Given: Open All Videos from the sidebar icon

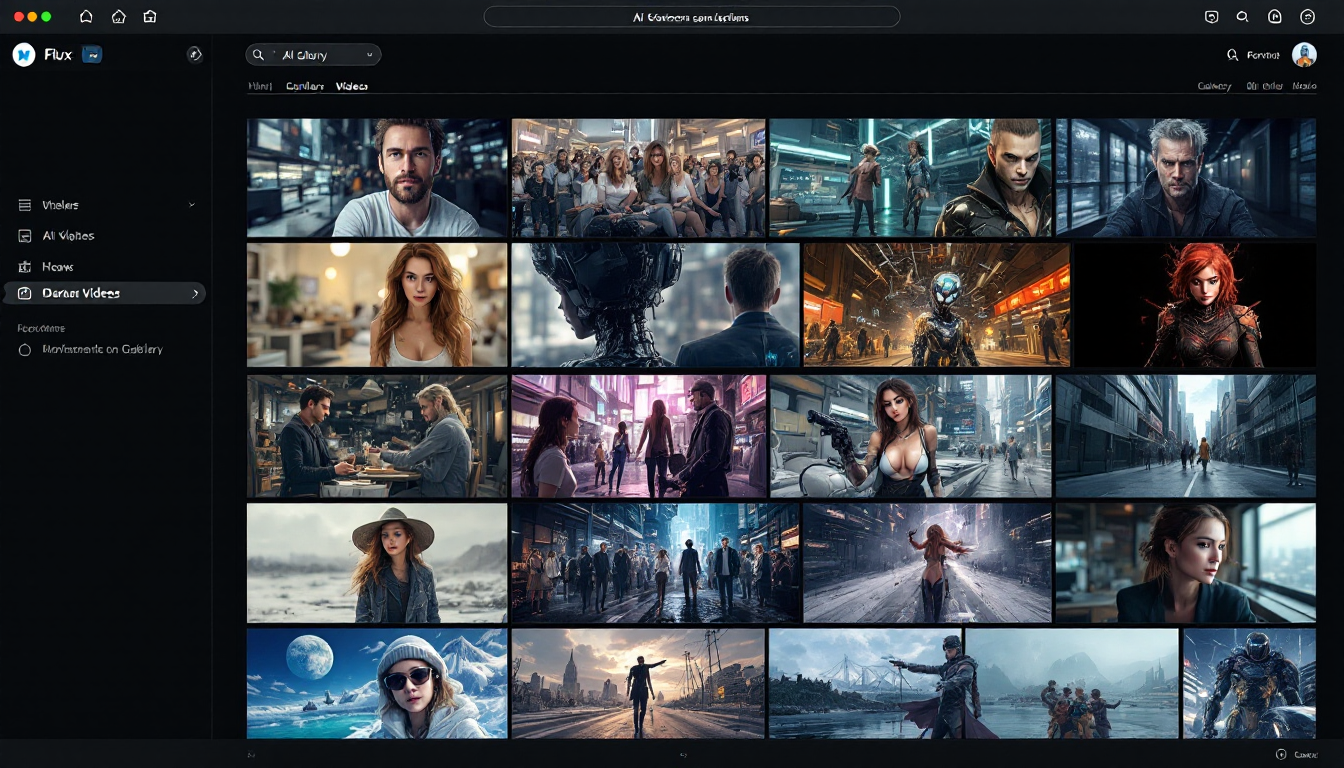Looking at the screenshot, I should coord(24,235).
